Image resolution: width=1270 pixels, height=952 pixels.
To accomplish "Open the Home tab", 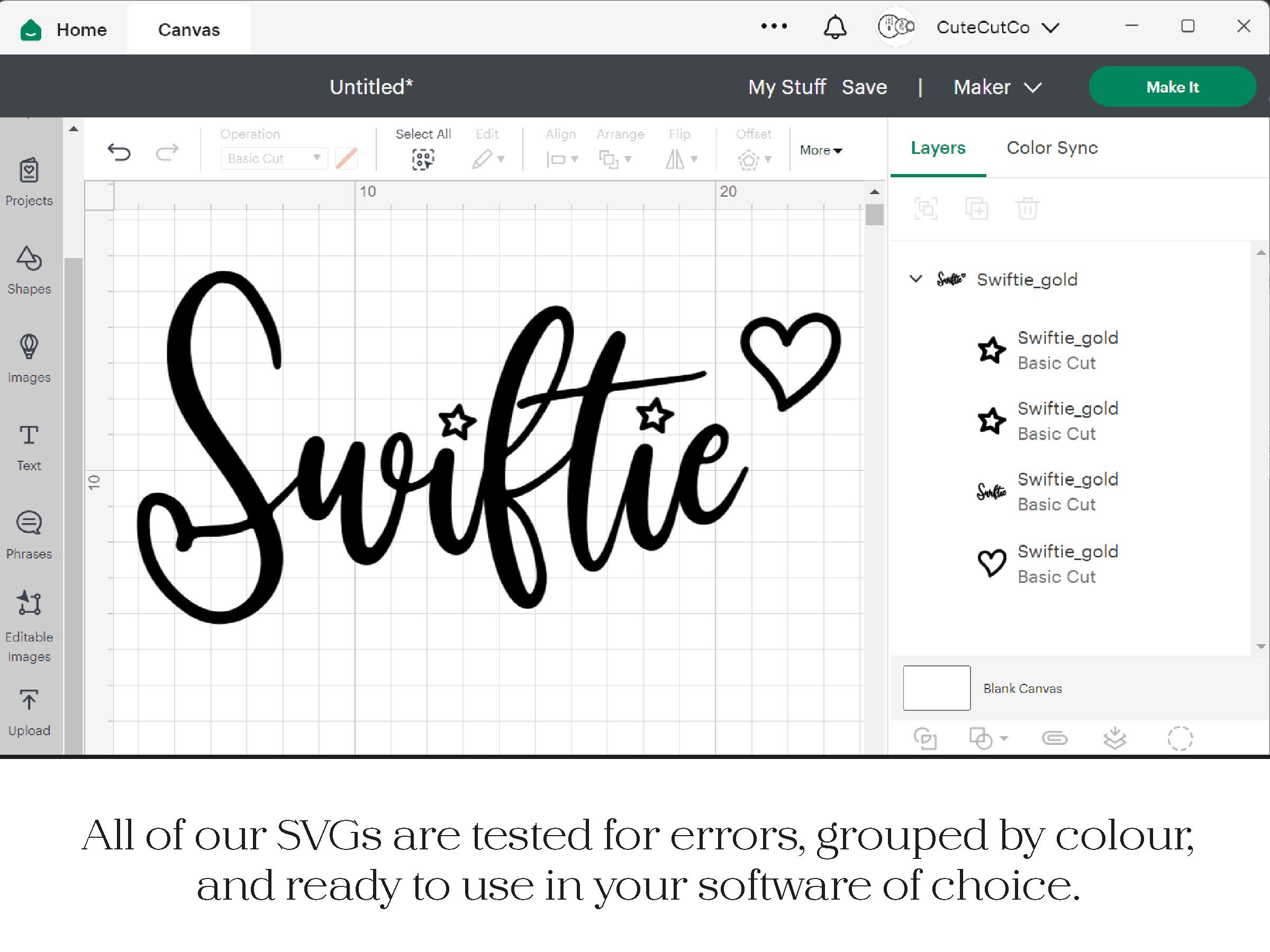I will click(81, 29).
